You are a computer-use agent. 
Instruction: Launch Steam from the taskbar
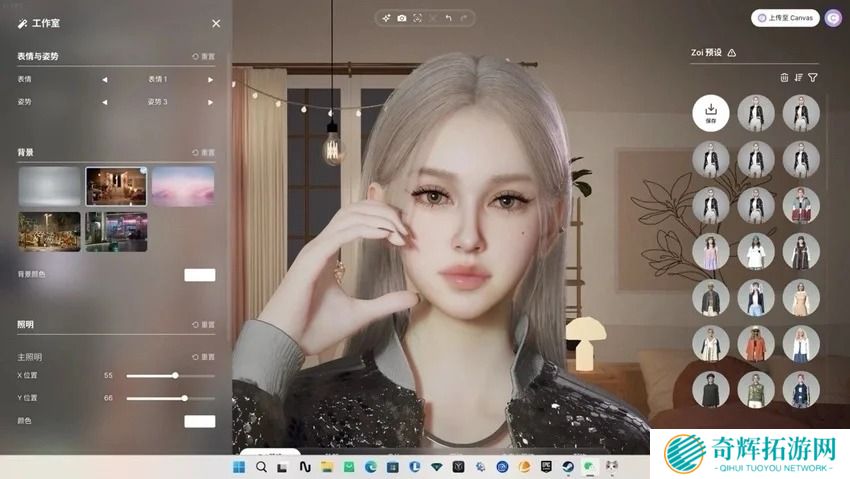tap(568, 466)
